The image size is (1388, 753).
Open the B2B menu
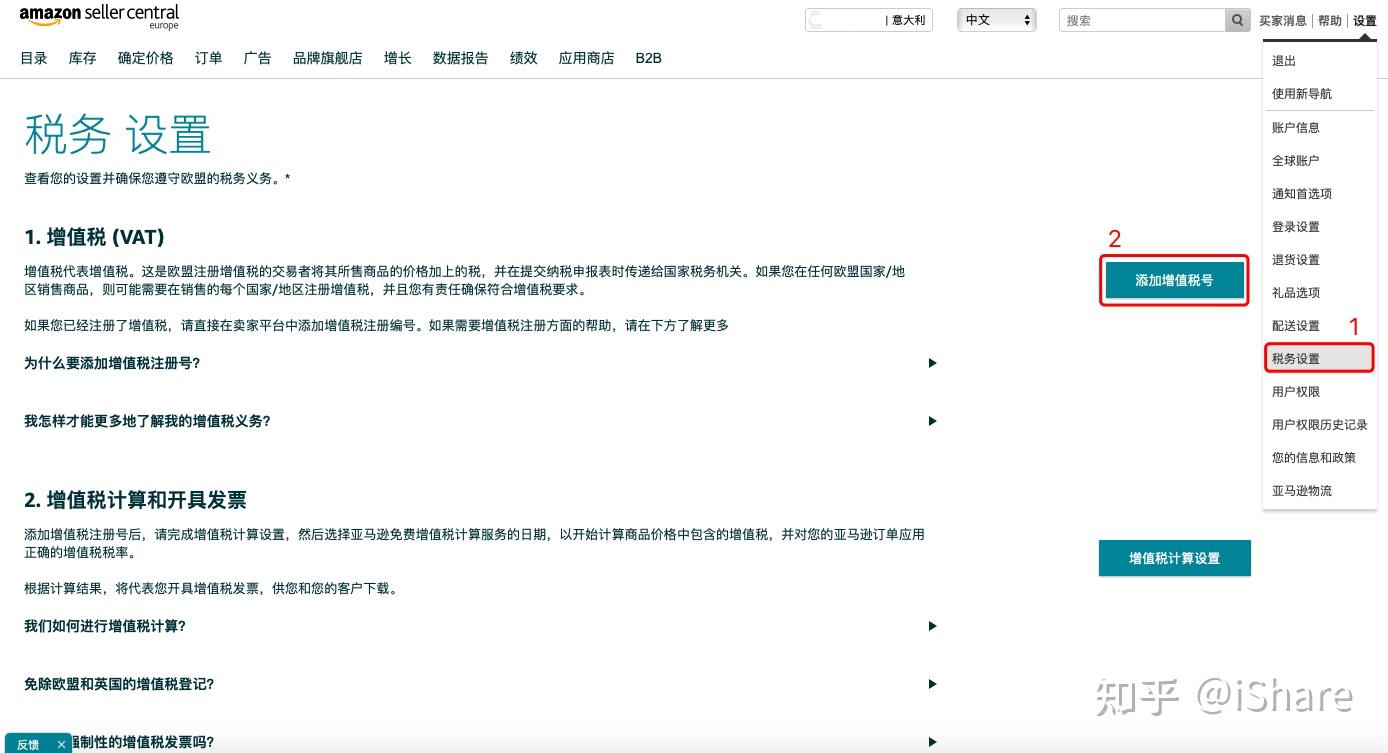click(x=650, y=58)
